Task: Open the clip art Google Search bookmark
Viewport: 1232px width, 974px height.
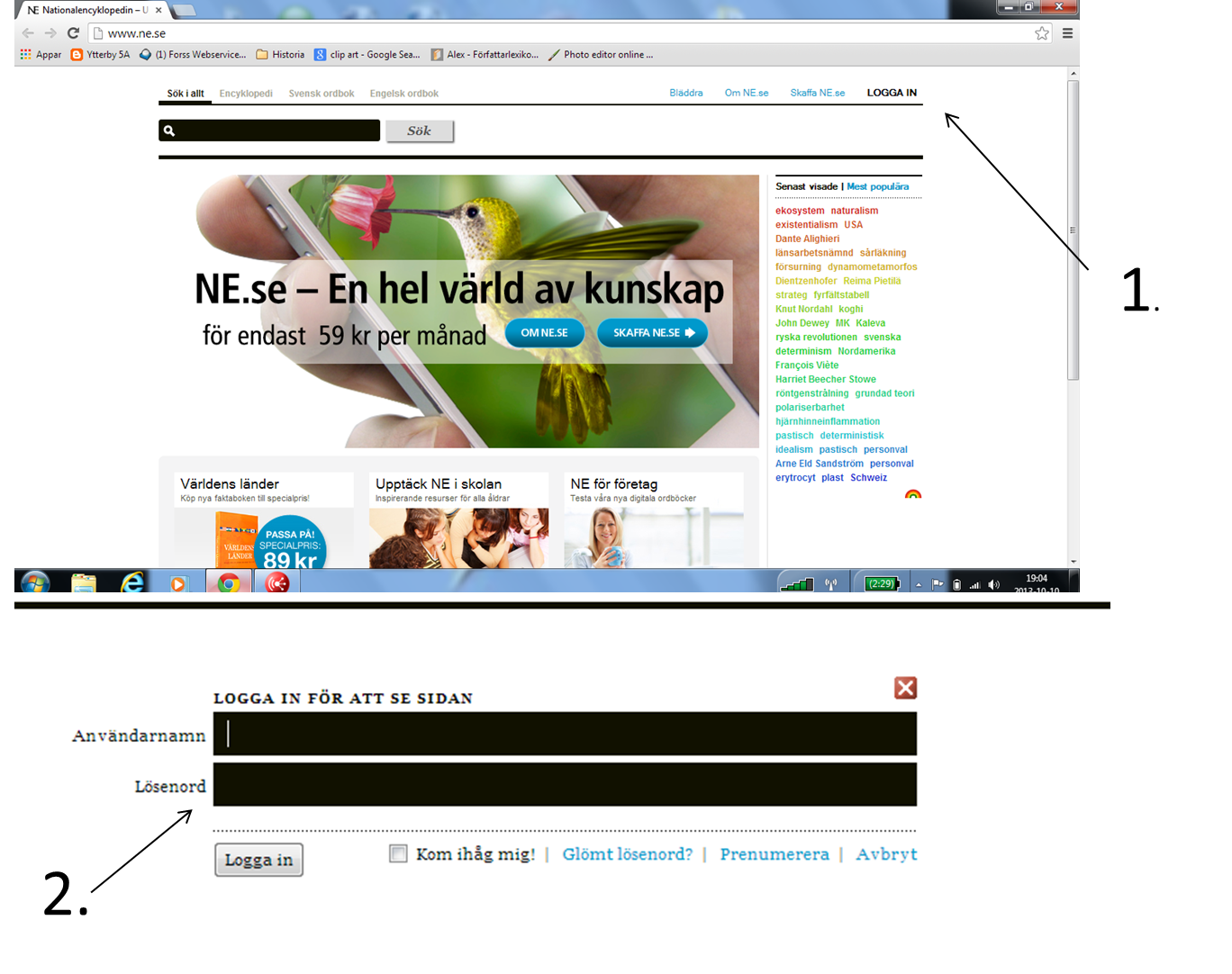Action: 367,55
